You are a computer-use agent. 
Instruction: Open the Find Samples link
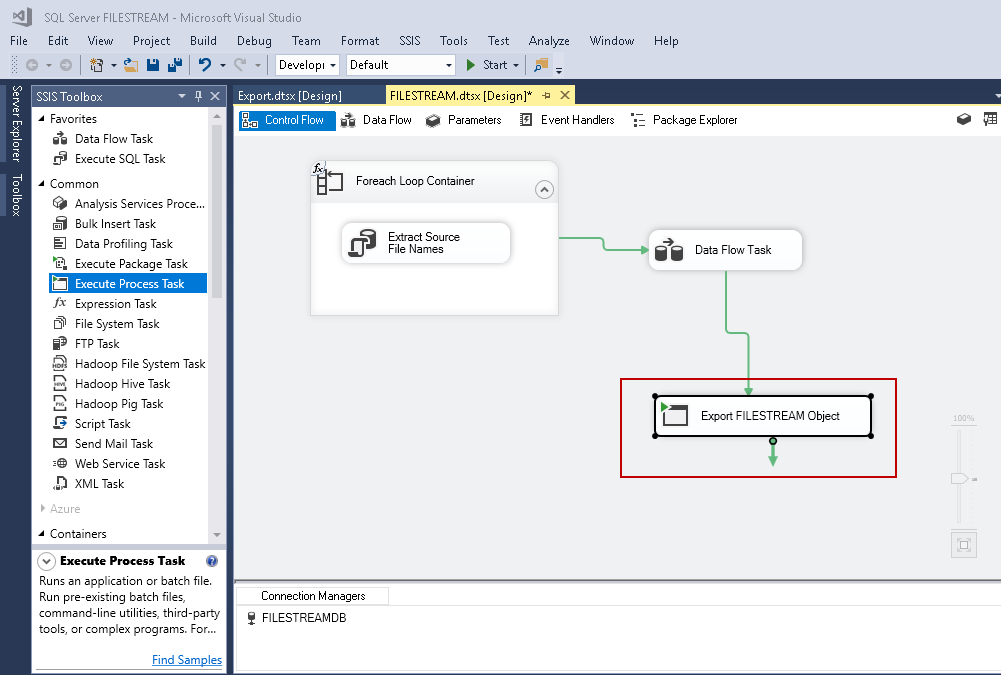tap(187, 660)
